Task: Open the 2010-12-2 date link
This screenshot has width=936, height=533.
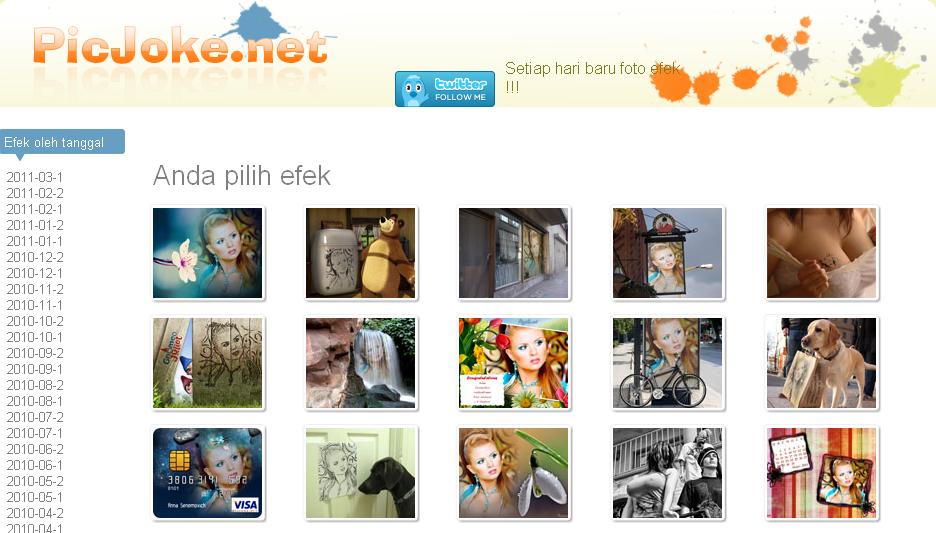Action: tap(35, 257)
